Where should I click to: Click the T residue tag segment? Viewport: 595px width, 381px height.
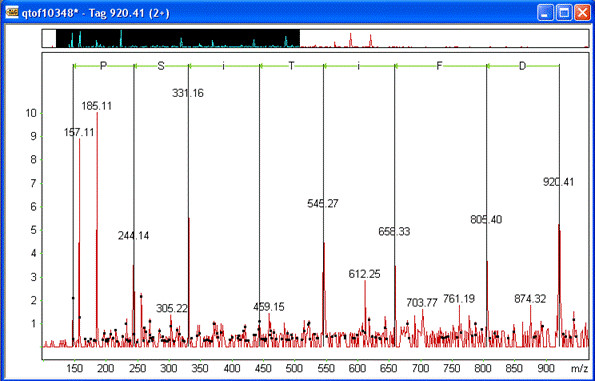[291, 66]
